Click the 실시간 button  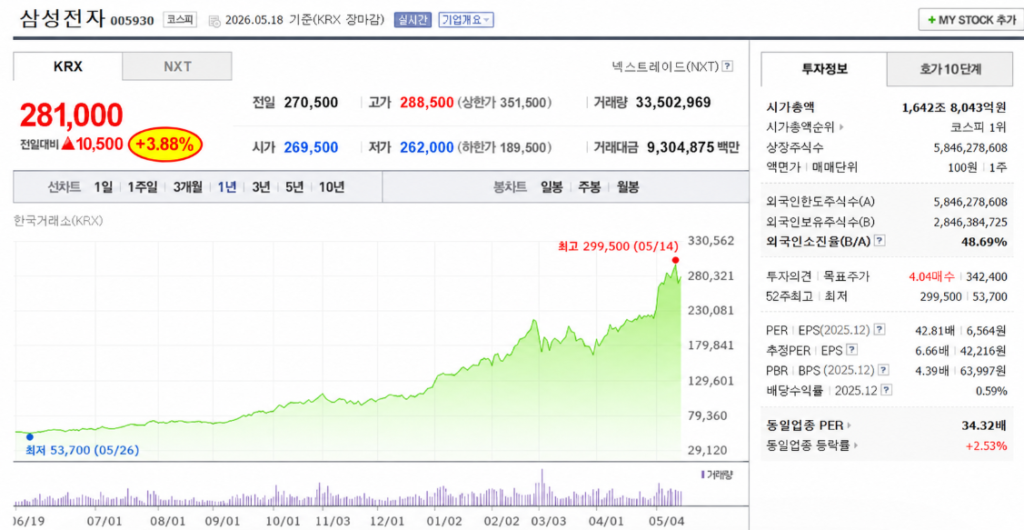click(412, 20)
